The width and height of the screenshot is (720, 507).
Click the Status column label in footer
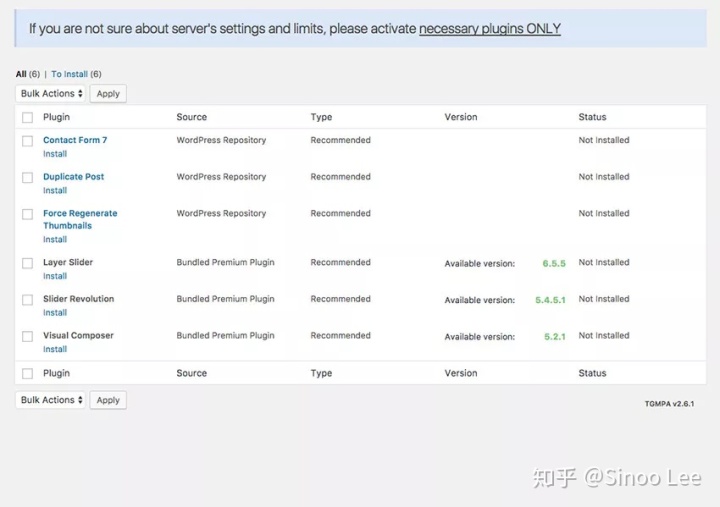[592, 373]
